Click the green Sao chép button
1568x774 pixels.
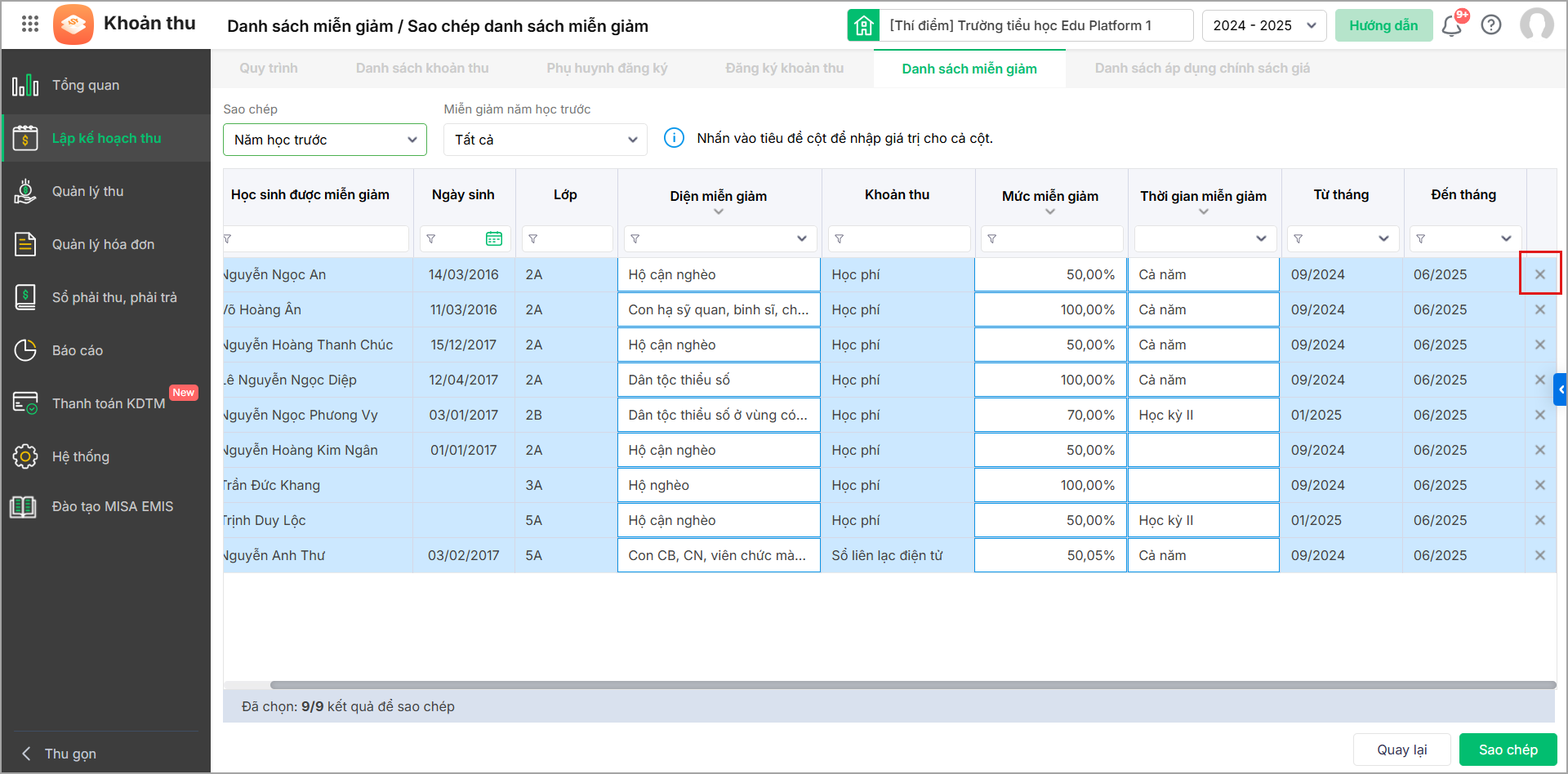1508,750
